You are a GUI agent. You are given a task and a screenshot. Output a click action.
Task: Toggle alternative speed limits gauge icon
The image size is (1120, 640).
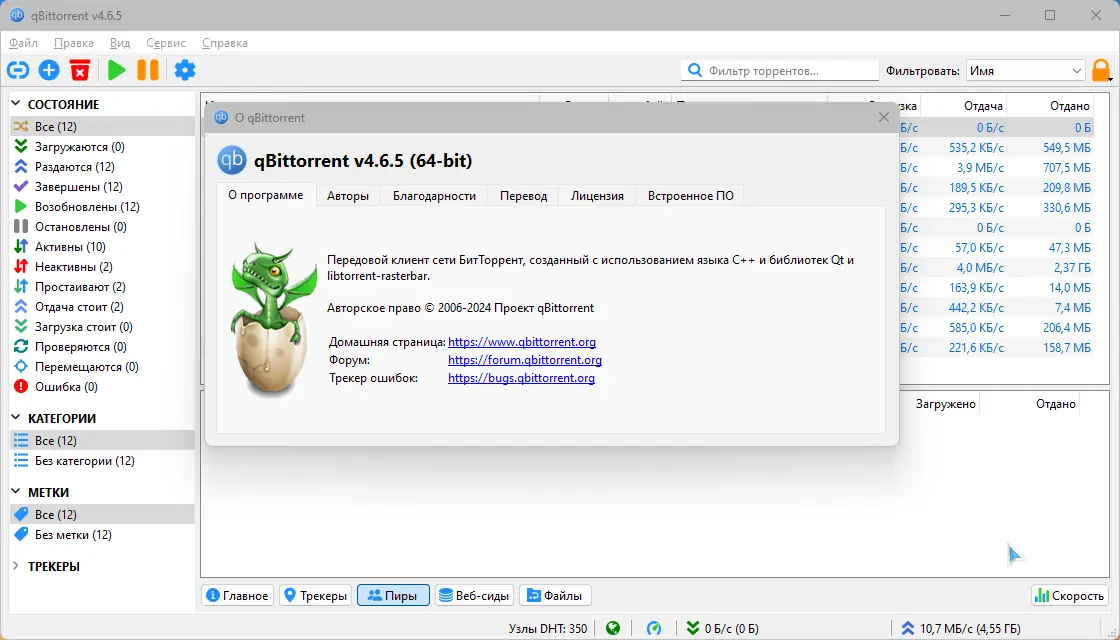654,629
